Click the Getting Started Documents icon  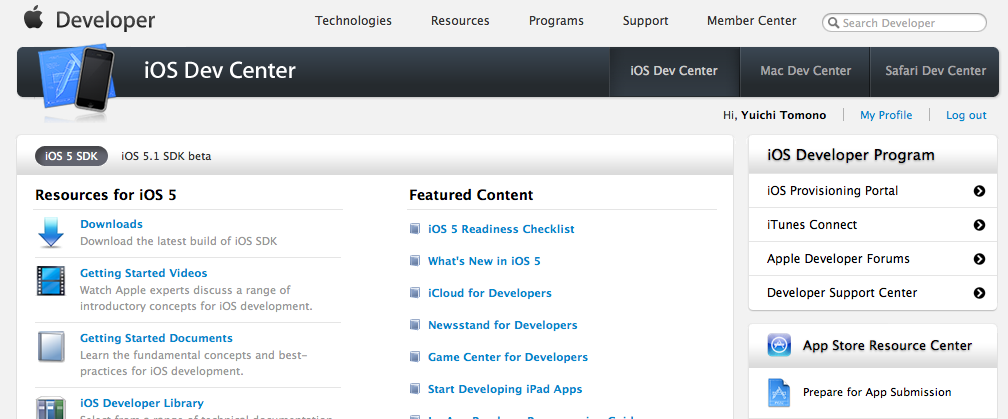[x=51, y=347]
